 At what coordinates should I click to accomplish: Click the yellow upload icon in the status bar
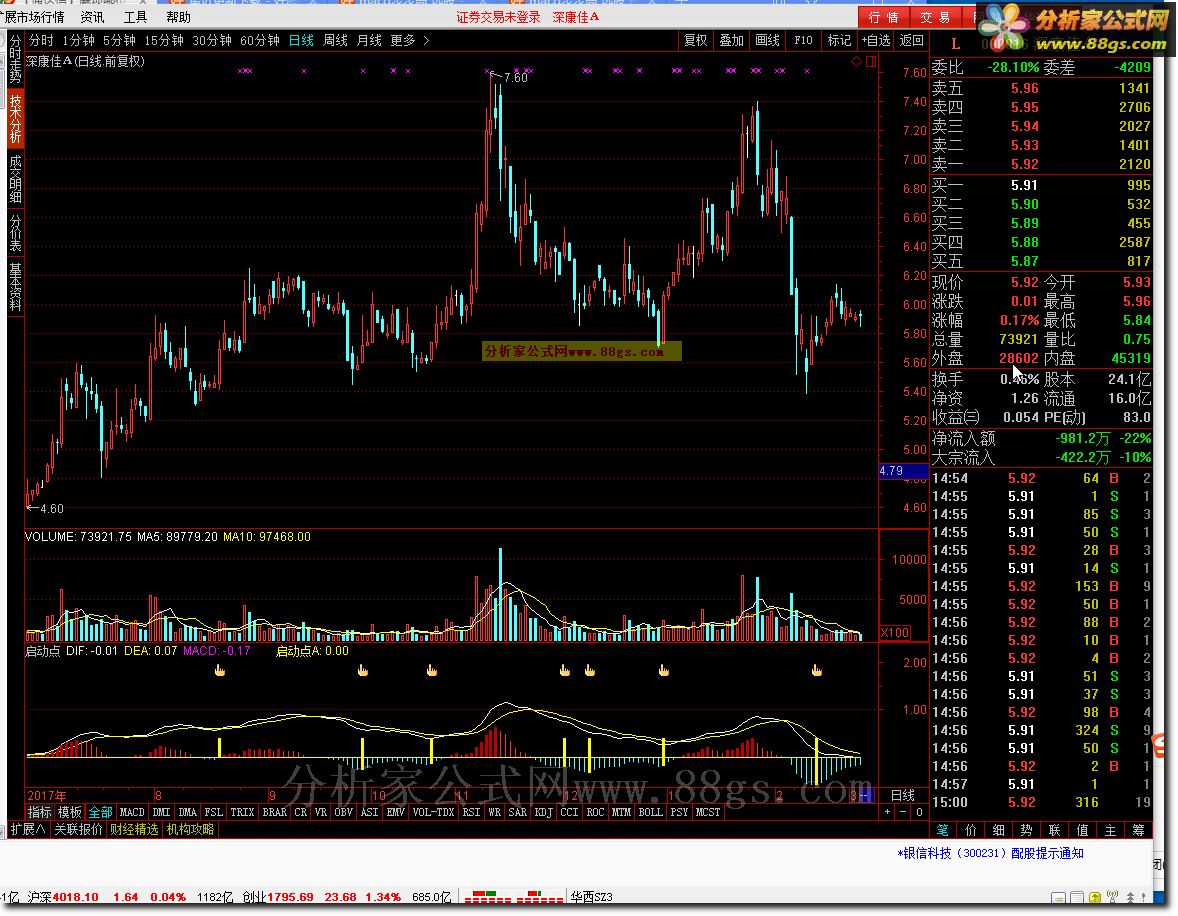coord(1095,898)
